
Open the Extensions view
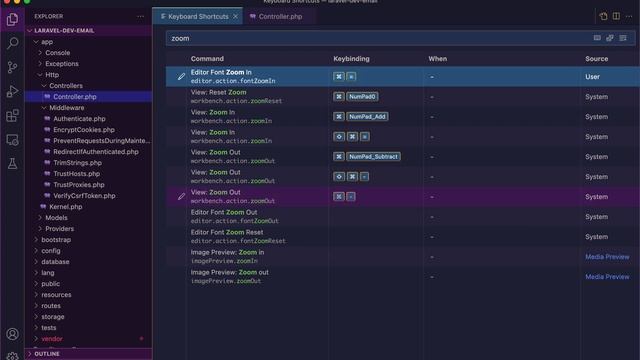click(12, 116)
